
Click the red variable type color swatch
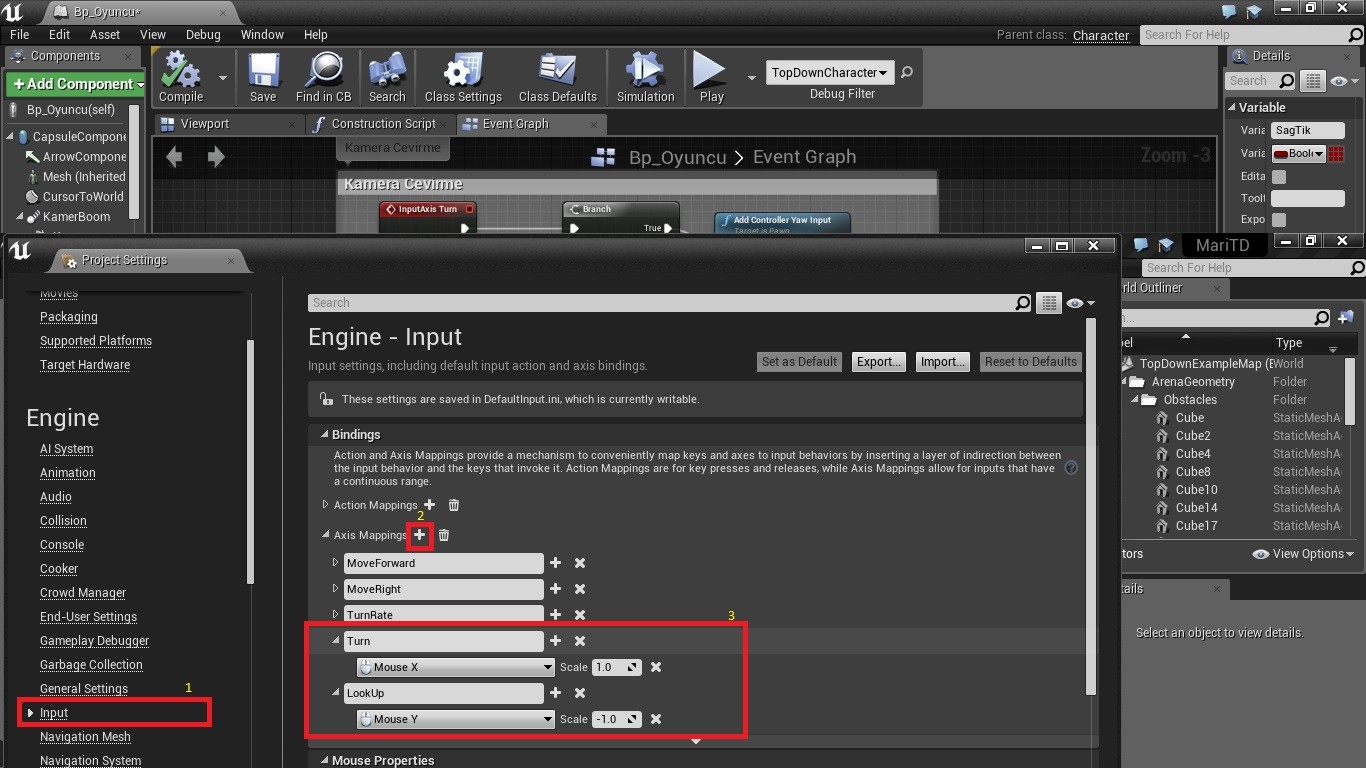click(x=1337, y=154)
